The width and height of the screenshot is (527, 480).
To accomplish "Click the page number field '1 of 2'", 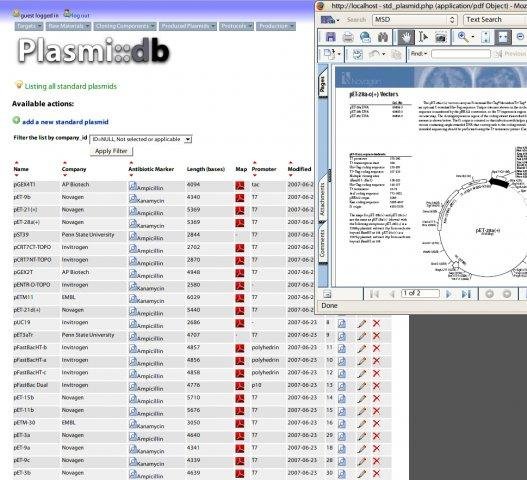I will pyautogui.click(x=420, y=293).
